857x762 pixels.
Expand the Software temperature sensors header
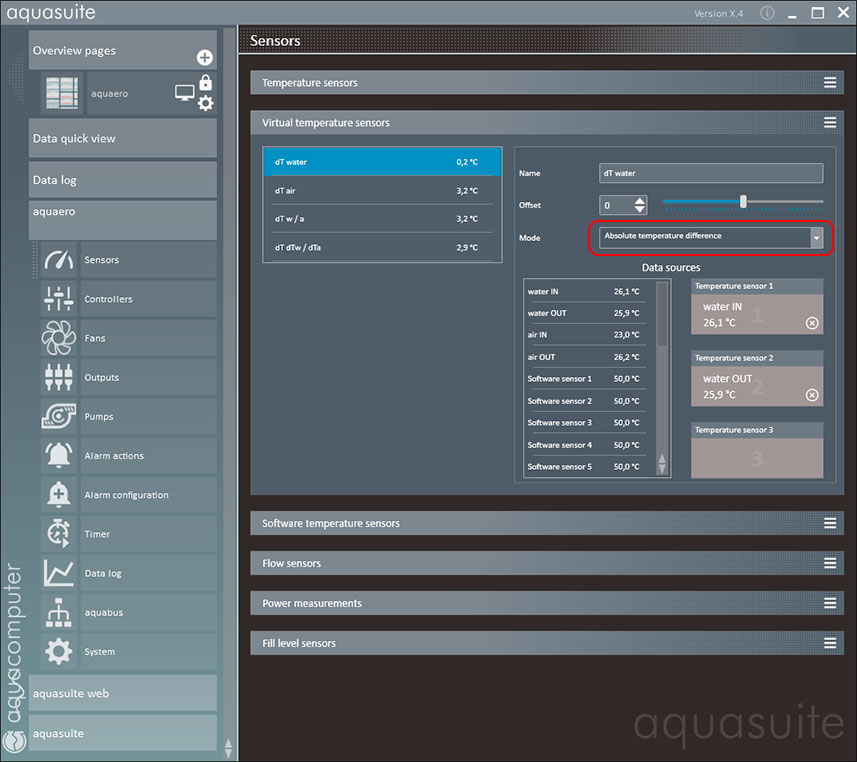547,523
